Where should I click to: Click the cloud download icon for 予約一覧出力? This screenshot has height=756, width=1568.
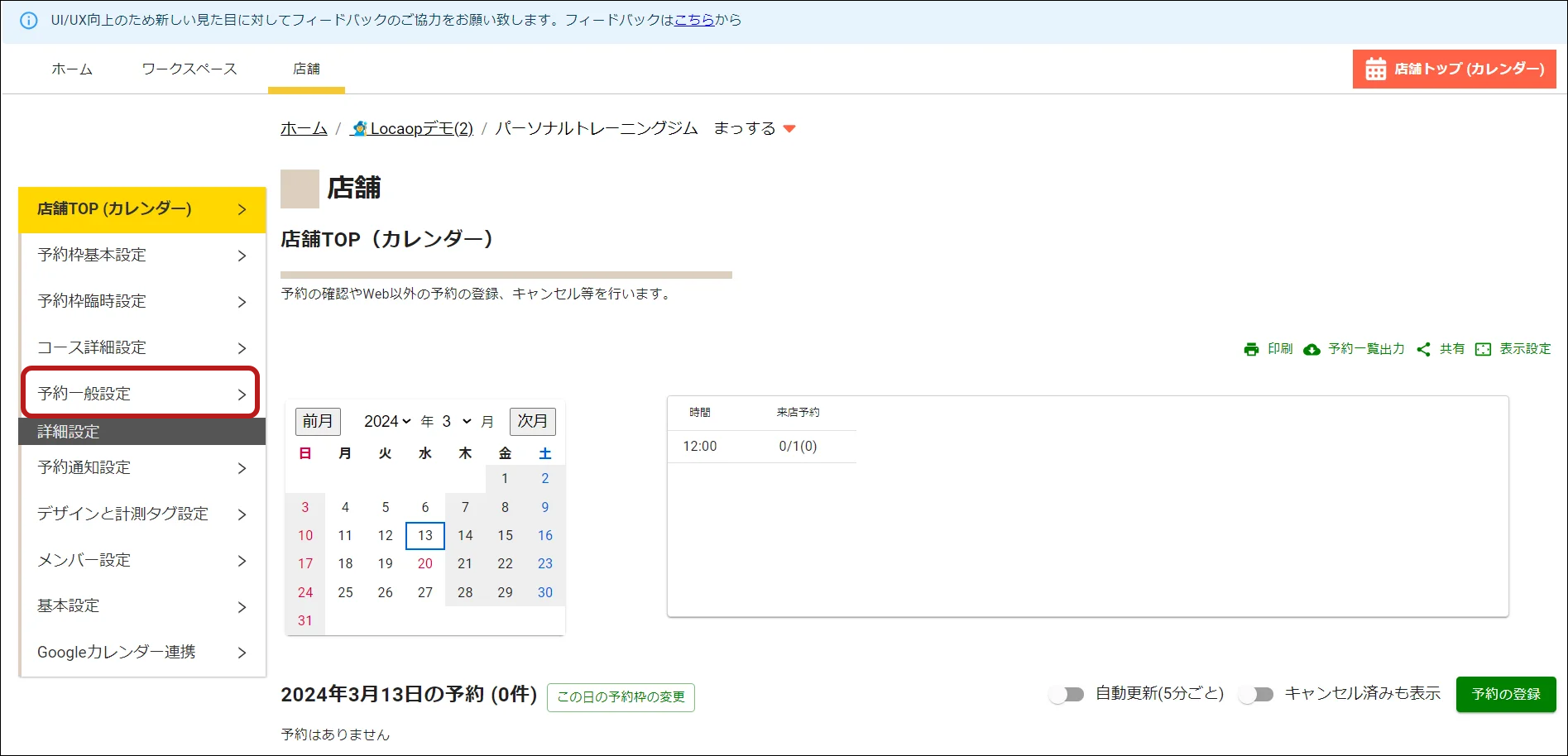point(1311,350)
